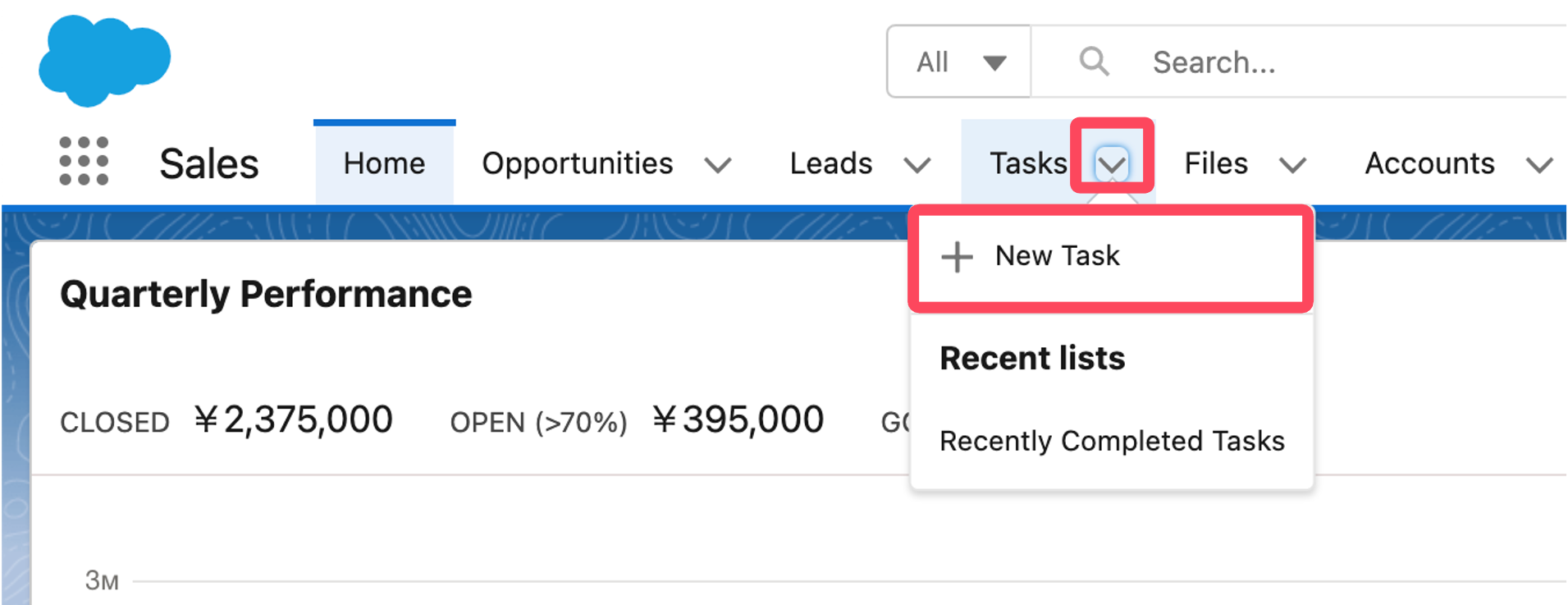Navigate to the Files tab
1568x605 pixels.
point(1215,163)
